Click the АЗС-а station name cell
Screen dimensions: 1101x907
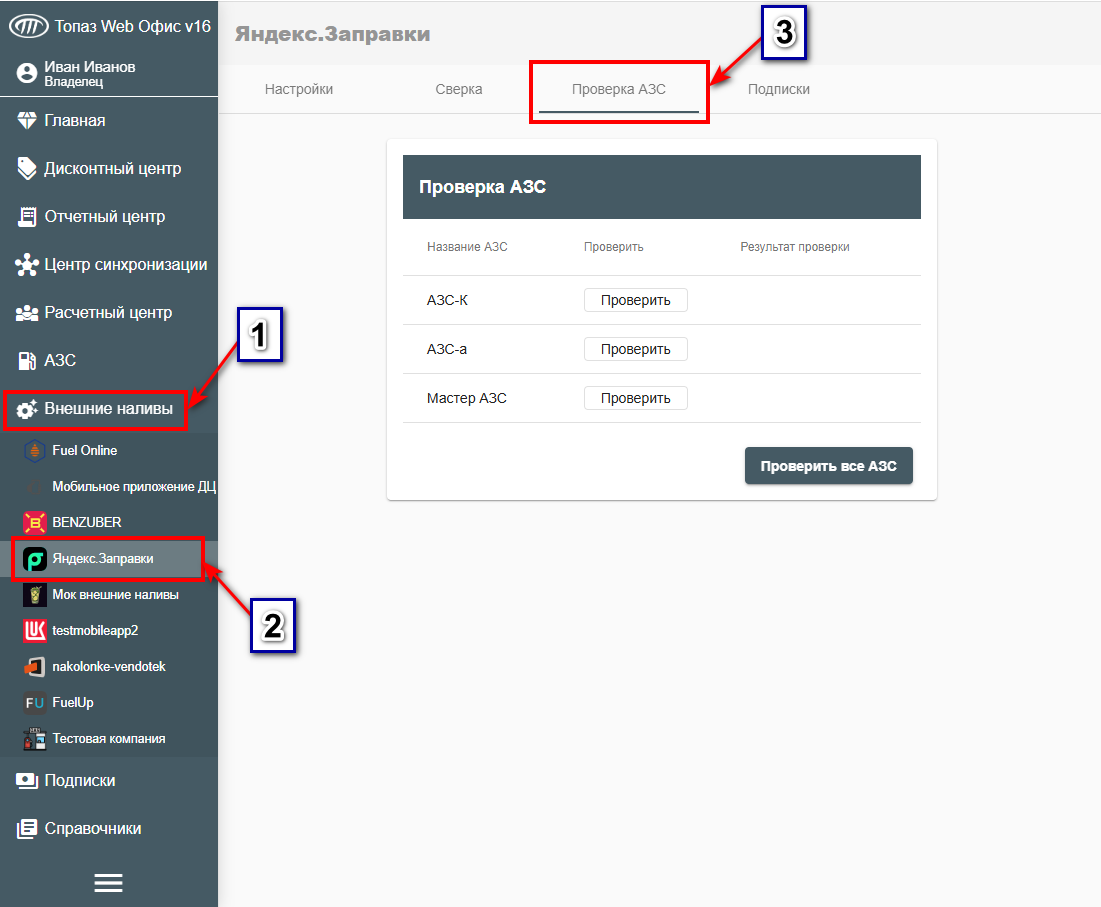pyautogui.click(x=447, y=350)
